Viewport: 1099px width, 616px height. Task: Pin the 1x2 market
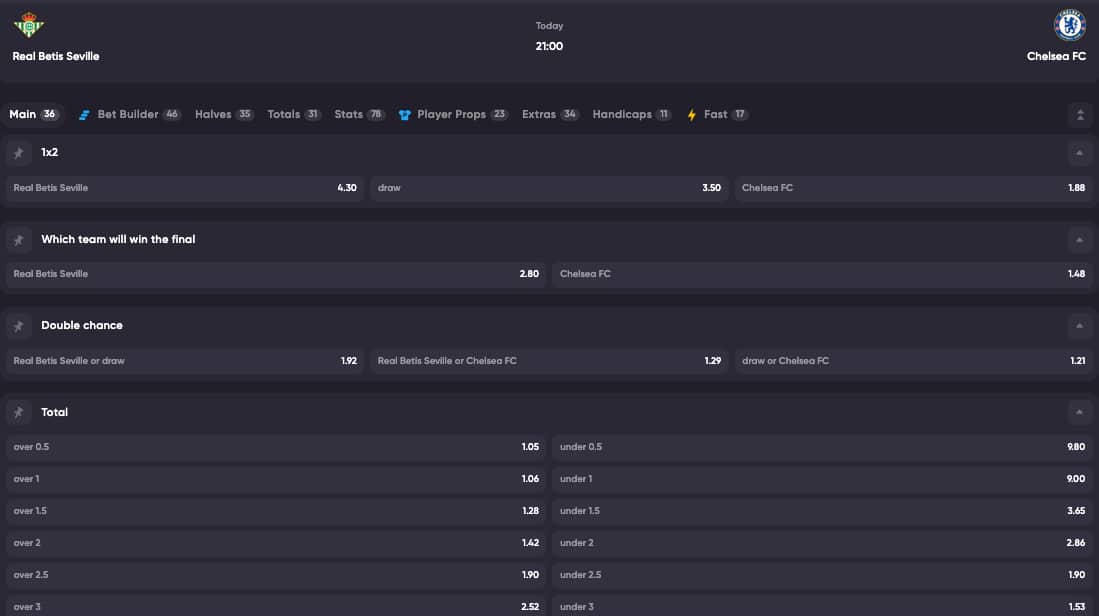[x=19, y=153]
